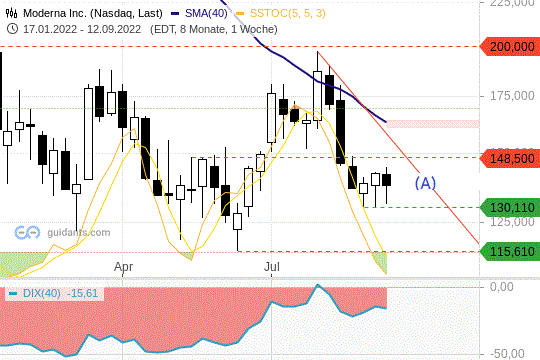The image size is (540, 360).
Task: Select the 130,110 green price level tag
Action: (510, 208)
